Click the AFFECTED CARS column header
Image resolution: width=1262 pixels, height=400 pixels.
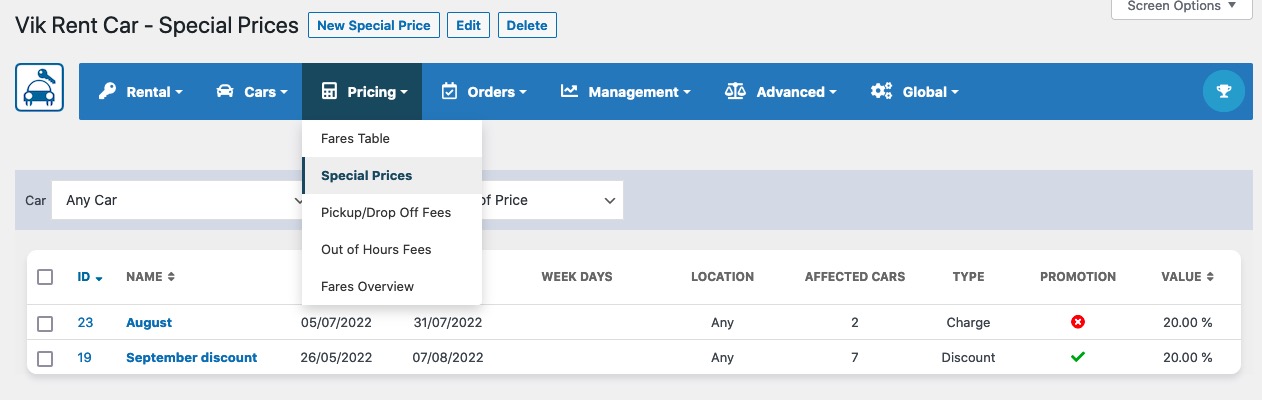coord(855,277)
